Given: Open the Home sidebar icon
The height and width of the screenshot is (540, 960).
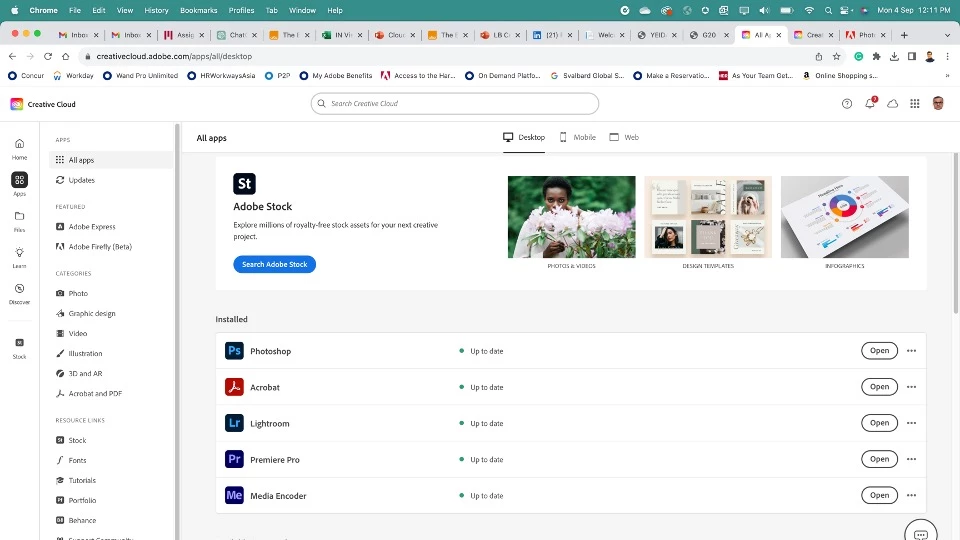Looking at the screenshot, I should (x=20, y=144).
